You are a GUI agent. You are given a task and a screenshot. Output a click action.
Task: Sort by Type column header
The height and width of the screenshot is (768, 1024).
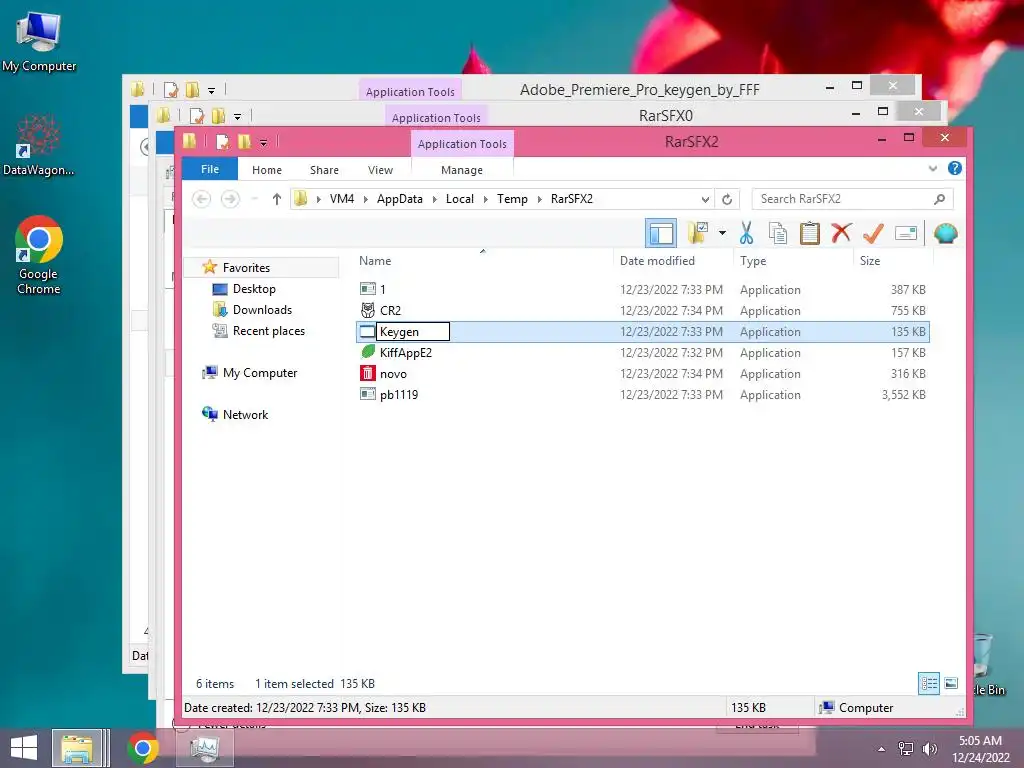pyautogui.click(x=752, y=261)
